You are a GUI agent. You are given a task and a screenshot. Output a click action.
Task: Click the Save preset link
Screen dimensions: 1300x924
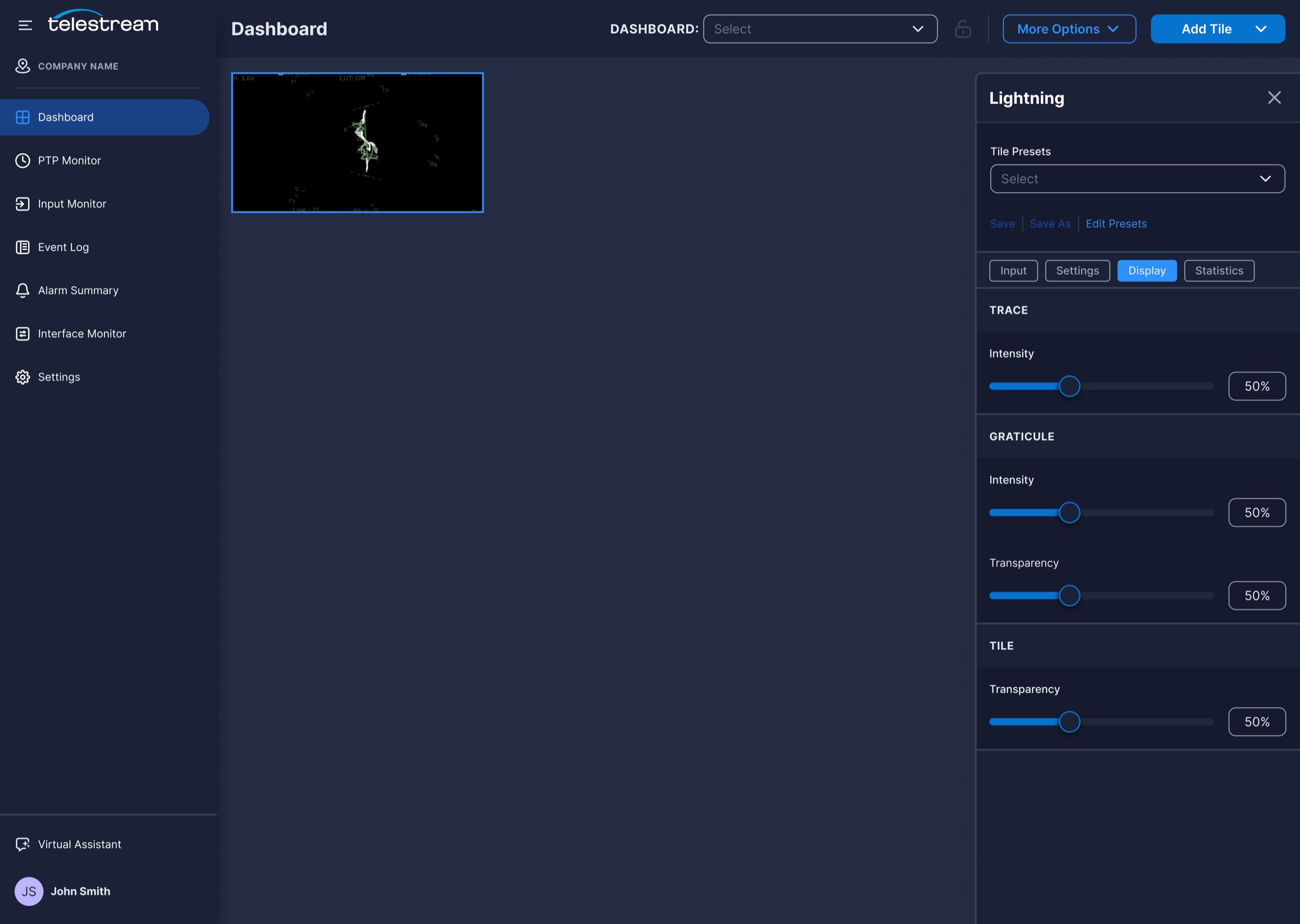tap(1002, 224)
